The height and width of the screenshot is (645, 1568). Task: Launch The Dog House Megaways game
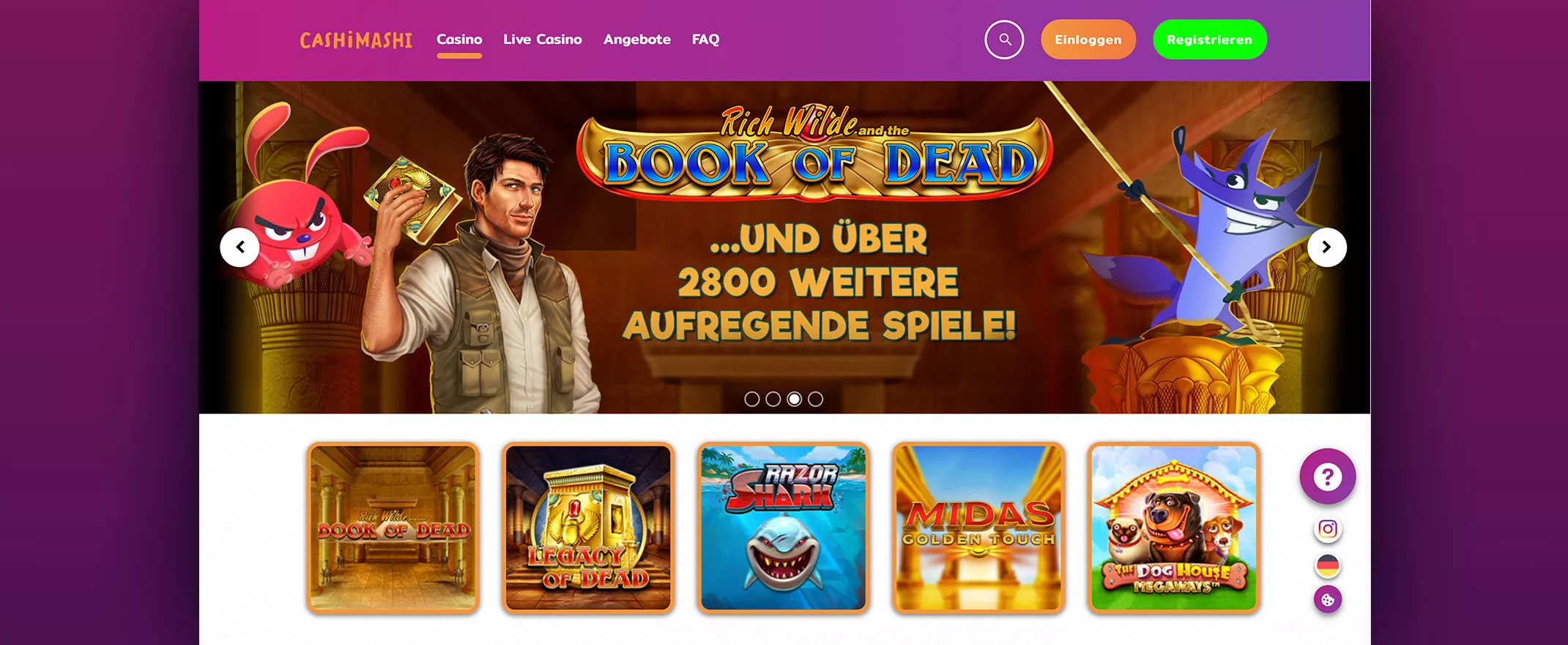point(1173,528)
